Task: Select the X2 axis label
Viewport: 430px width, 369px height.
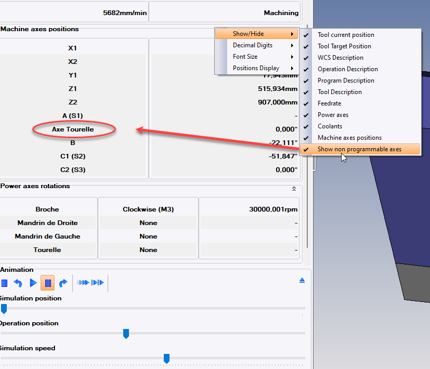Action: [73, 62]
